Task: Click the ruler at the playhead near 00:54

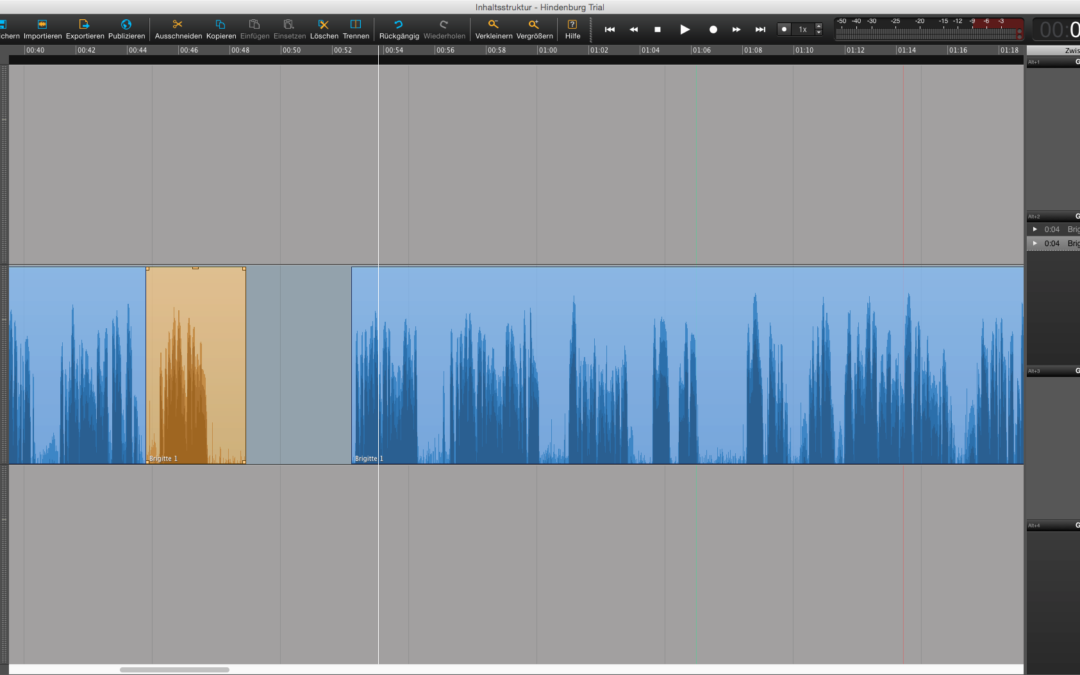Action: click(x=378, y=50)
